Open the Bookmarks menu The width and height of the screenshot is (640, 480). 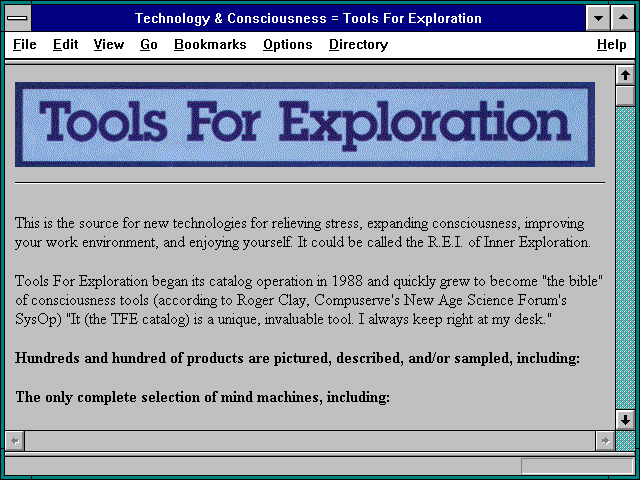pos(210,44)
